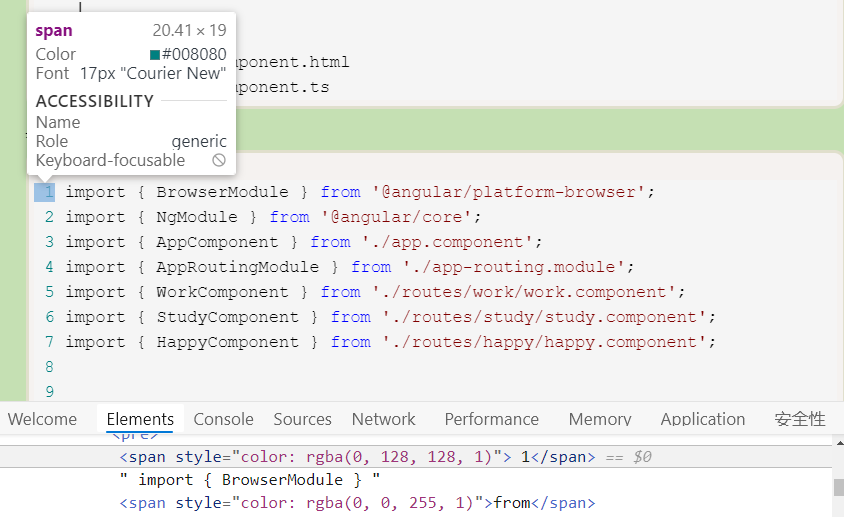Switch to the Performance tab
The width and height of the screenshot is (844, 517).
(491, 419)
